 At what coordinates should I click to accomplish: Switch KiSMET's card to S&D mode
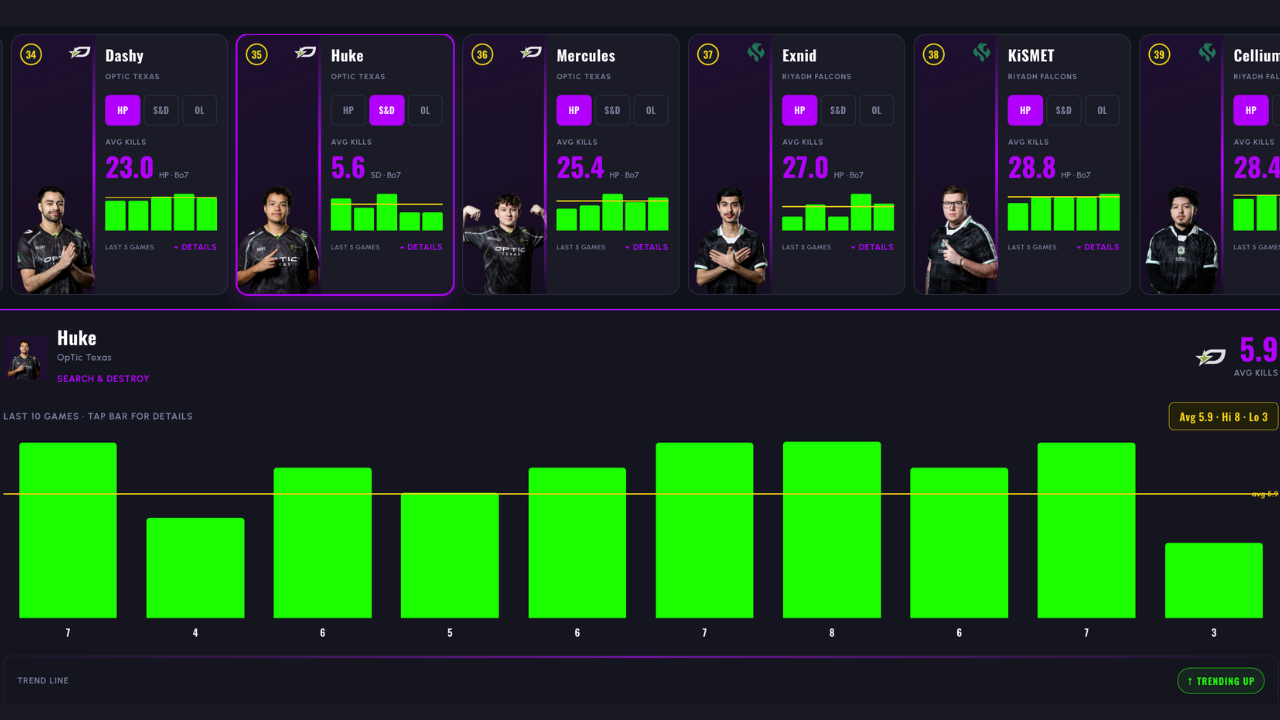click(x=1064, y=110)
